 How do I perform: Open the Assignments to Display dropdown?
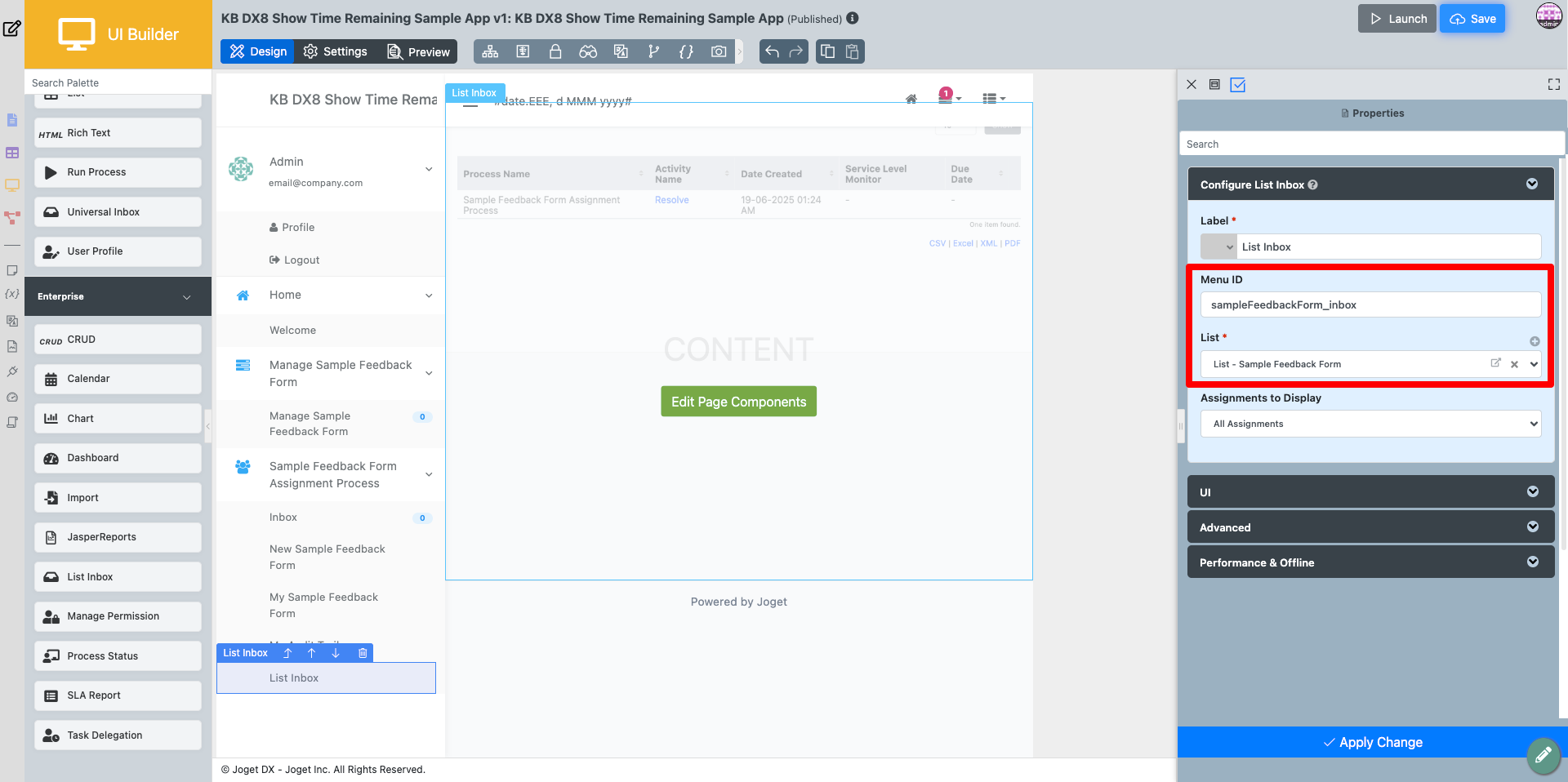pos(1370,424)
